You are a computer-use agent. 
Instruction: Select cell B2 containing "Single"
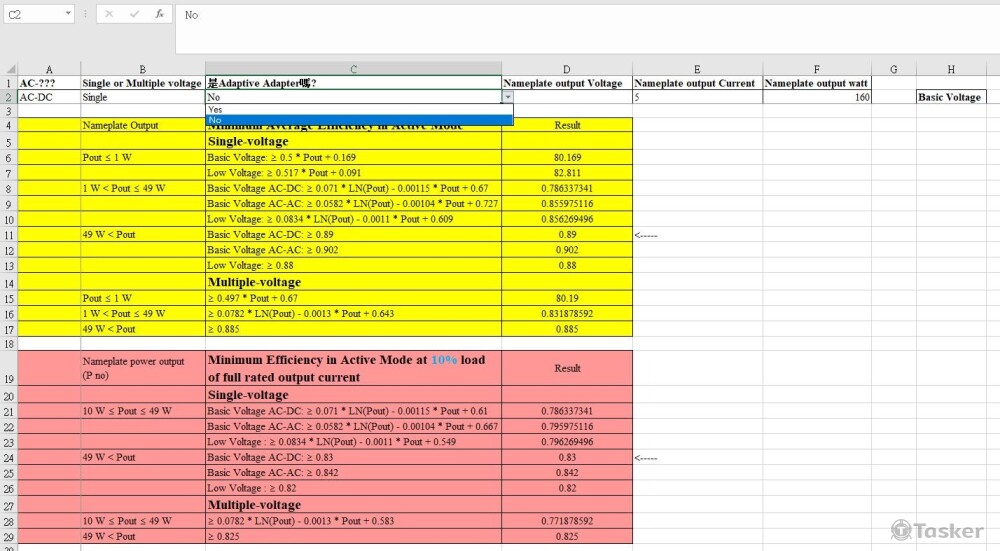click(x=142, y=98)
